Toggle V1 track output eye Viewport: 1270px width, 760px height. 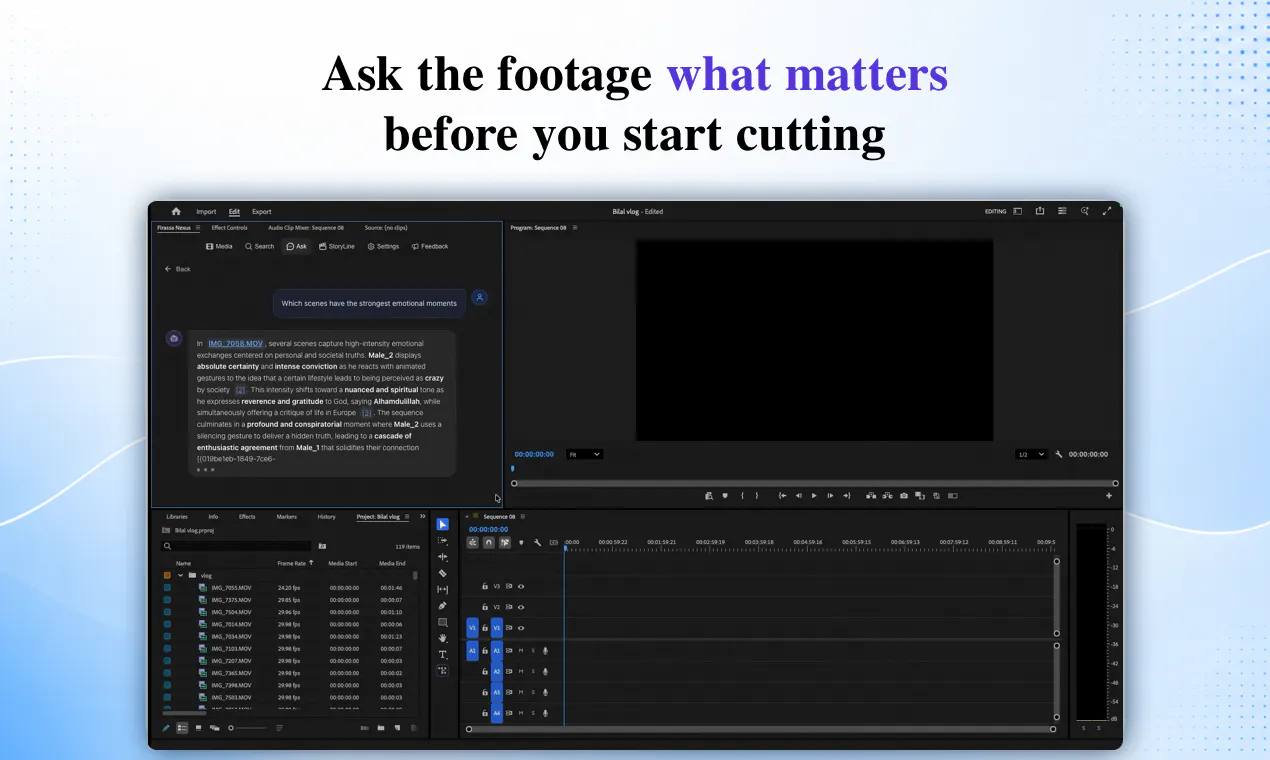(x=521, y=628)
